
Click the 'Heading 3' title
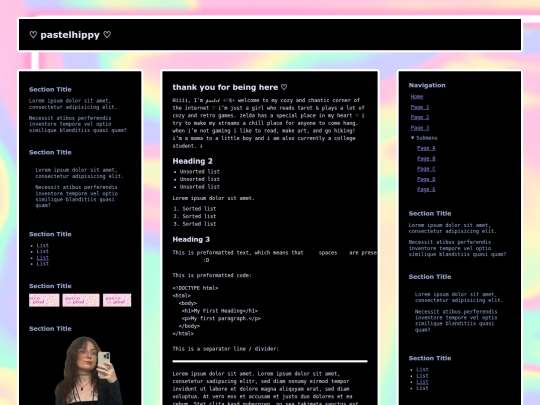point(191,239)
